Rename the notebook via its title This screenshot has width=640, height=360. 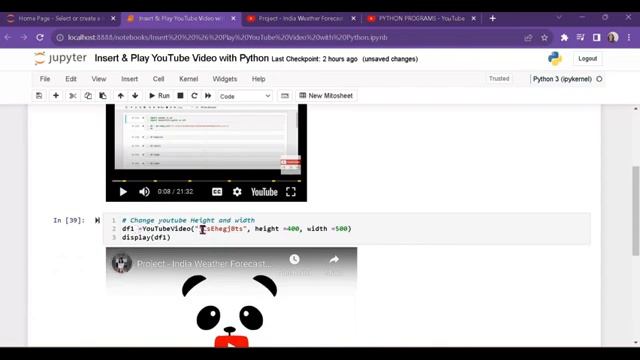(x=182, y=58)
